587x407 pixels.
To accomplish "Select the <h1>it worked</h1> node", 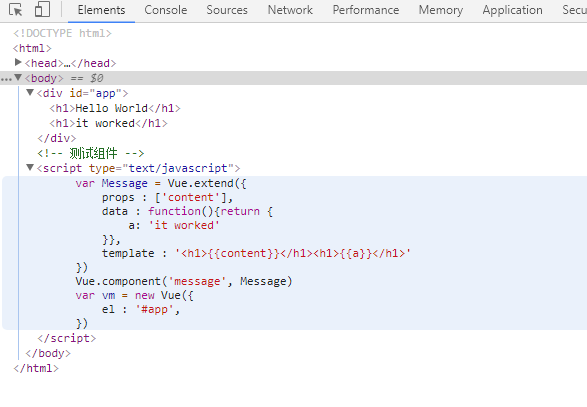I will pos(108,123).
